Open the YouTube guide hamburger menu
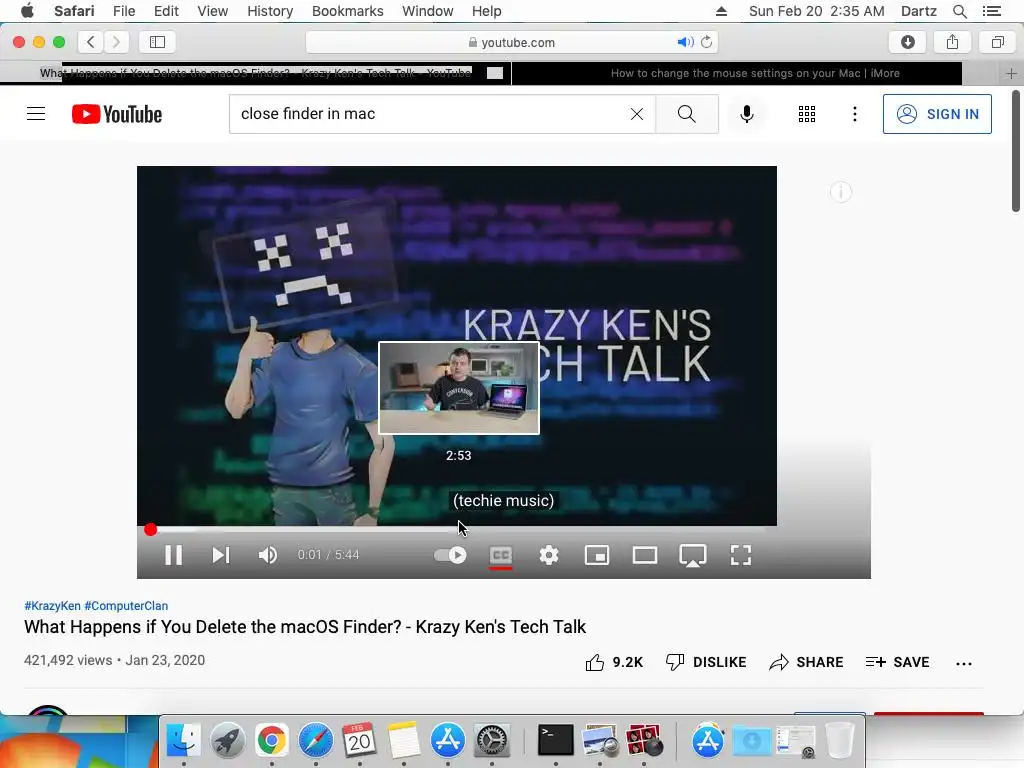The image size is (1024, 768). click(36, 114)
